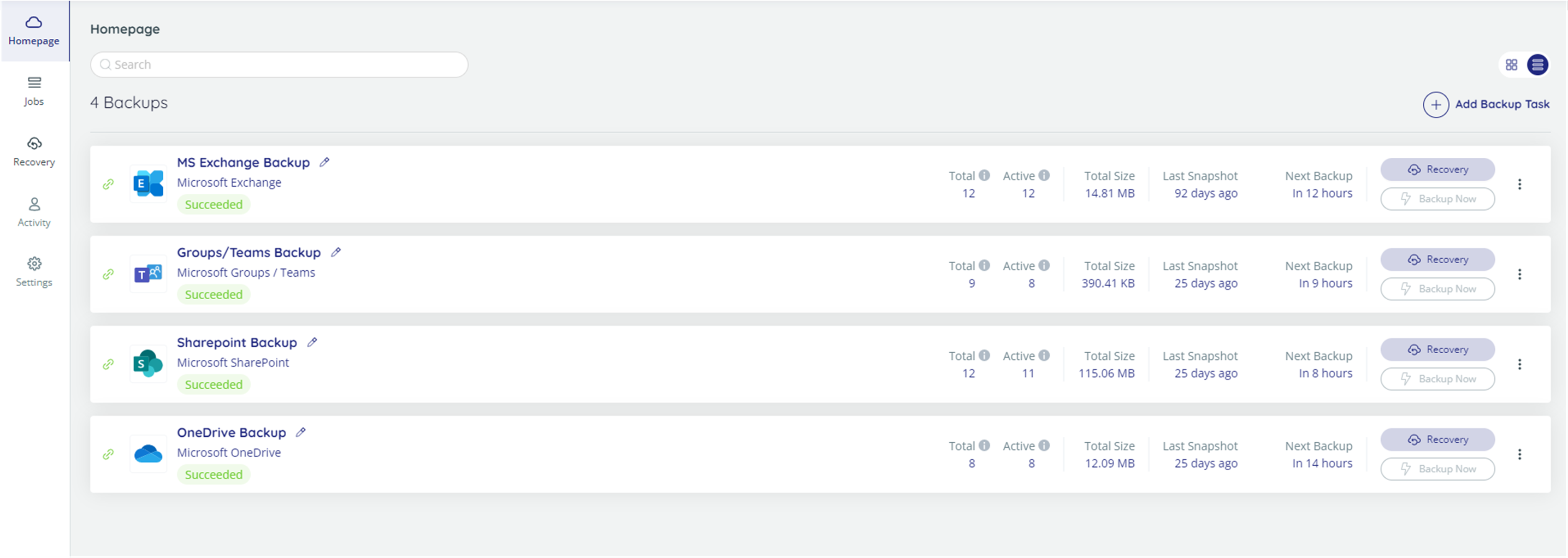Switch to grid view layout

tap(1511, 64)
